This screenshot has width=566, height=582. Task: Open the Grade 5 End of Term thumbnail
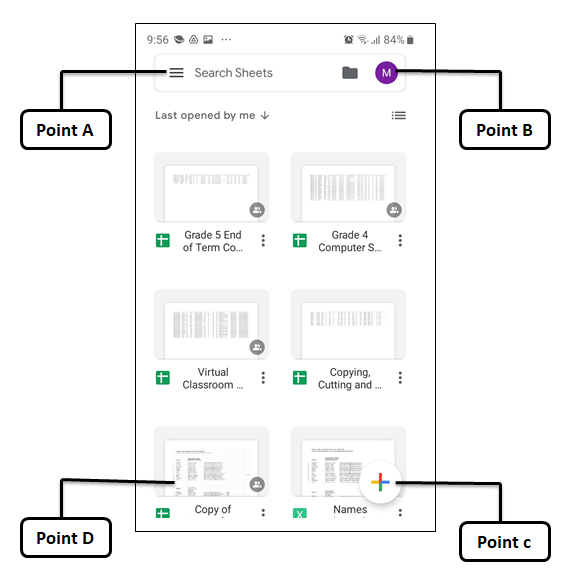coord(211,187)
